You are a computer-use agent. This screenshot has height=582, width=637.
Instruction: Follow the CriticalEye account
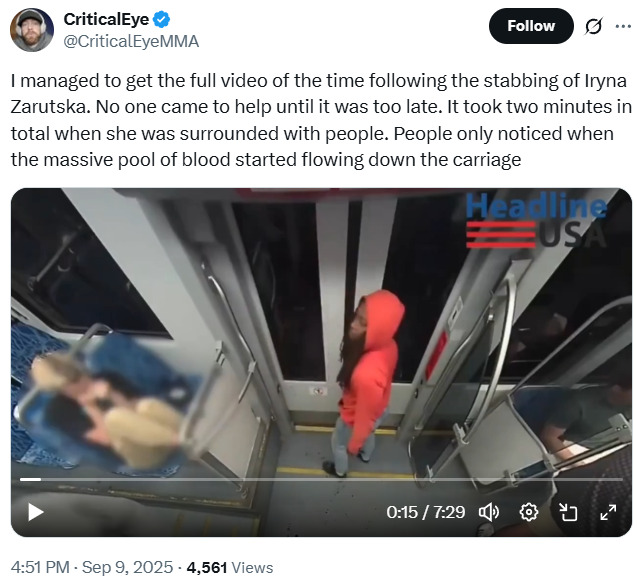[531, 26]
